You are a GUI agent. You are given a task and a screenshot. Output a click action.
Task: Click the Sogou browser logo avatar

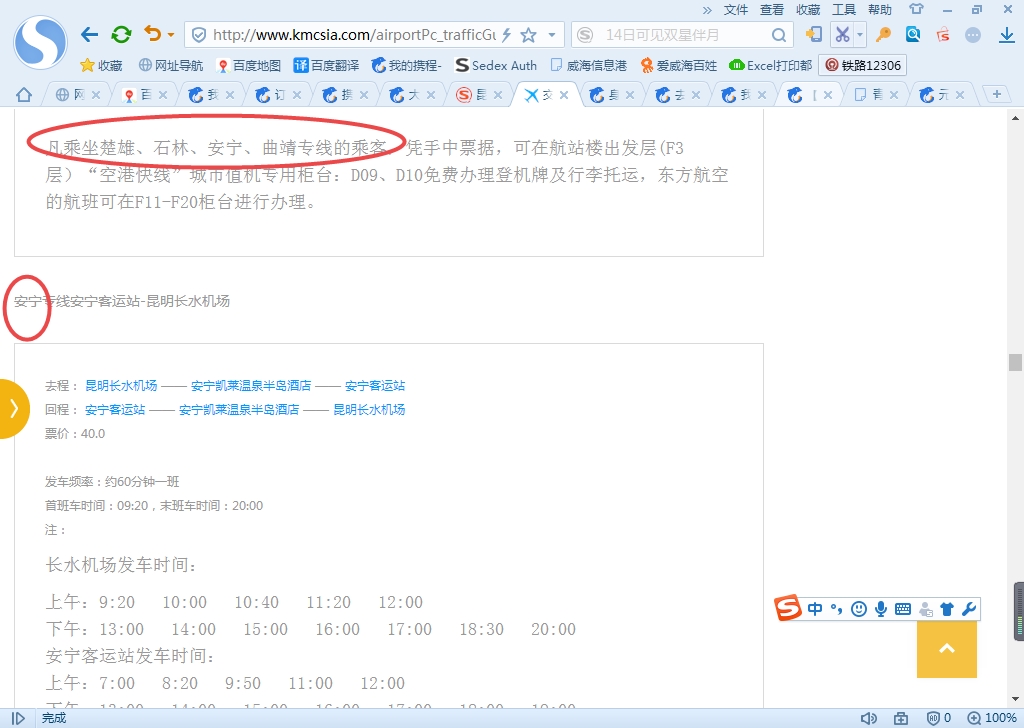coord(40,42)
